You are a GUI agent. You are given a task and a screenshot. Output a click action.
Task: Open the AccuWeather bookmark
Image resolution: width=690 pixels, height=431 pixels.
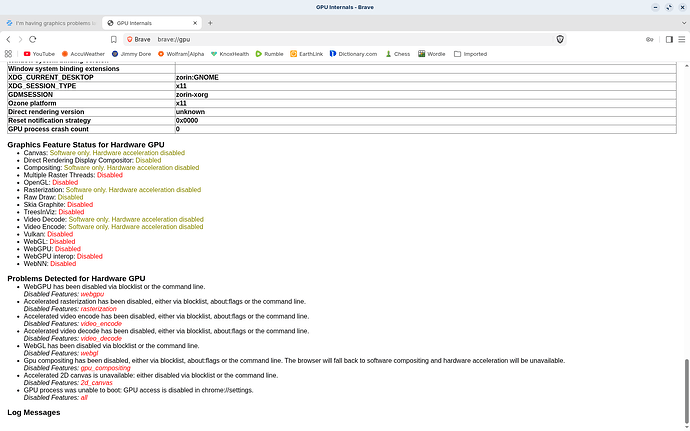(x=83, y=54)
